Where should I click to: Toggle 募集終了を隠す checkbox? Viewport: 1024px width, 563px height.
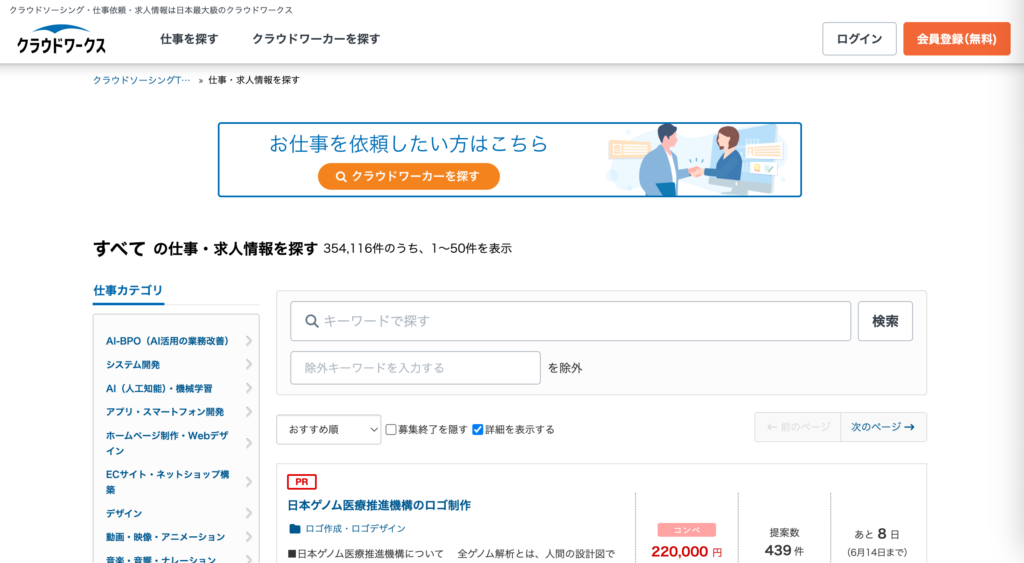tap(391, 430)
